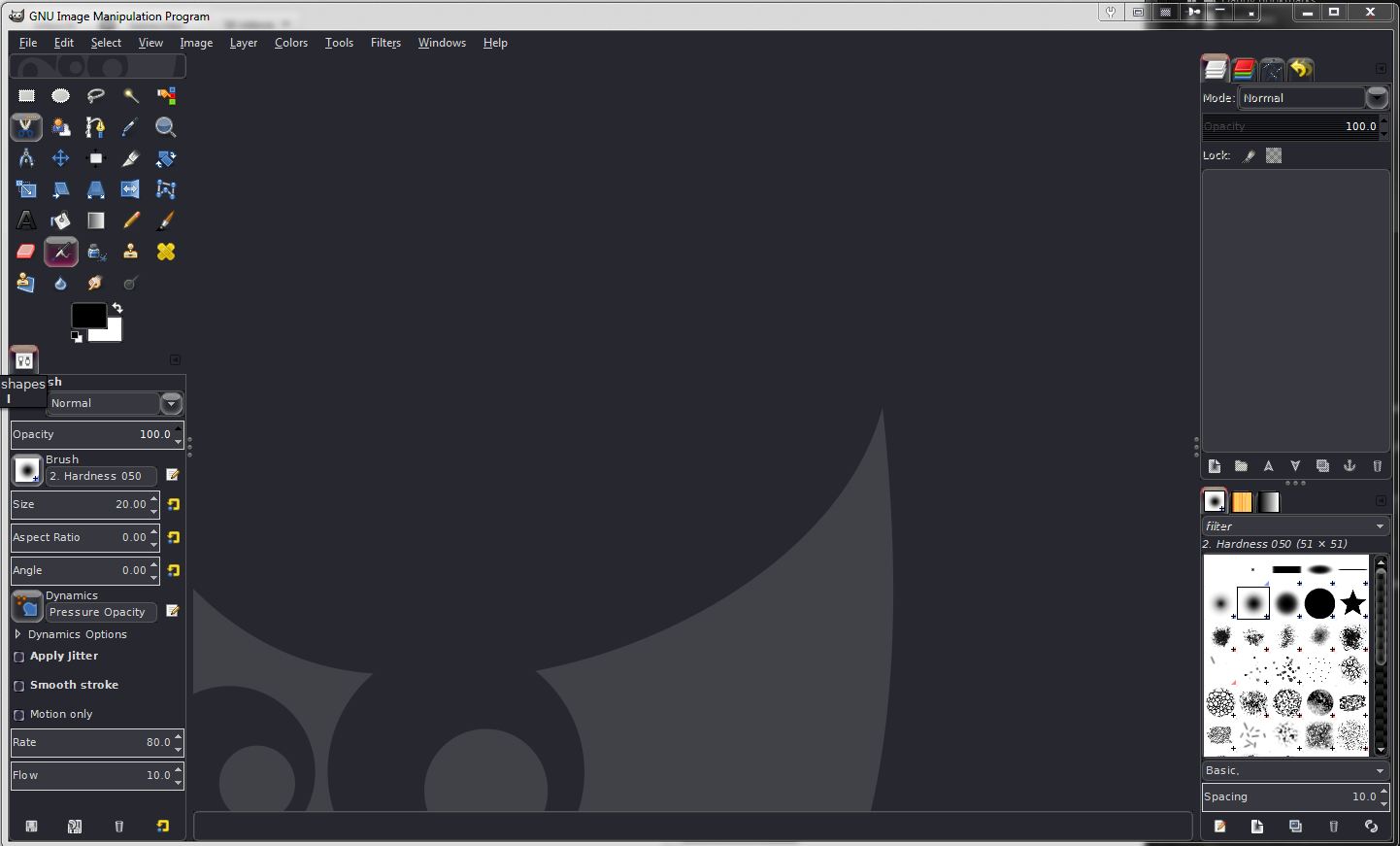1400x846 pixels.
Task: Reset tool options to default values
Action: (163, 827)
